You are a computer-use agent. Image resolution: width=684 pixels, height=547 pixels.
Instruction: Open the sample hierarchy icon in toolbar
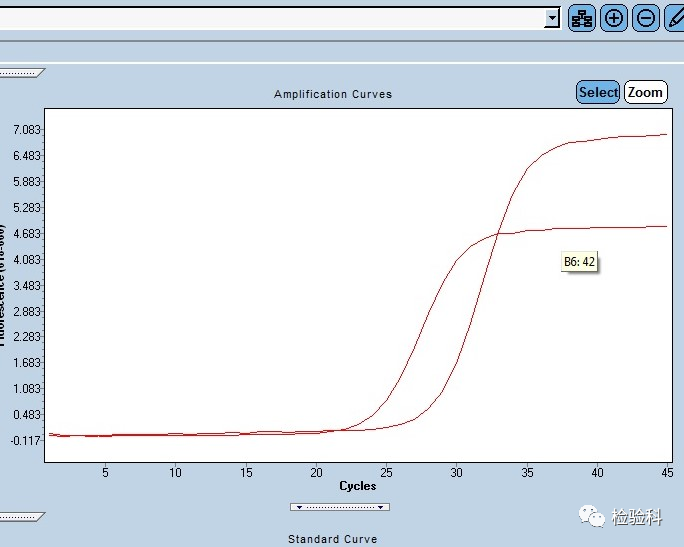pos(581,18)
